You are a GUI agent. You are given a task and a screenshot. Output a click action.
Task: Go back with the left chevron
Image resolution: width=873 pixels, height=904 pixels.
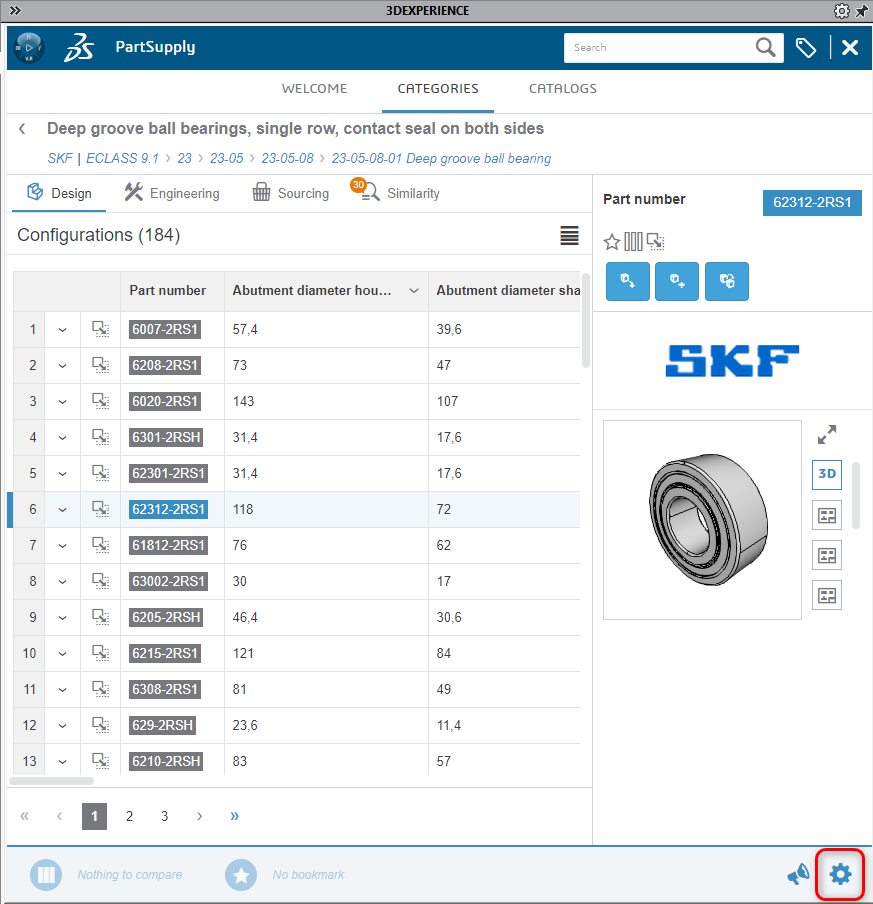tap(22, 129)
